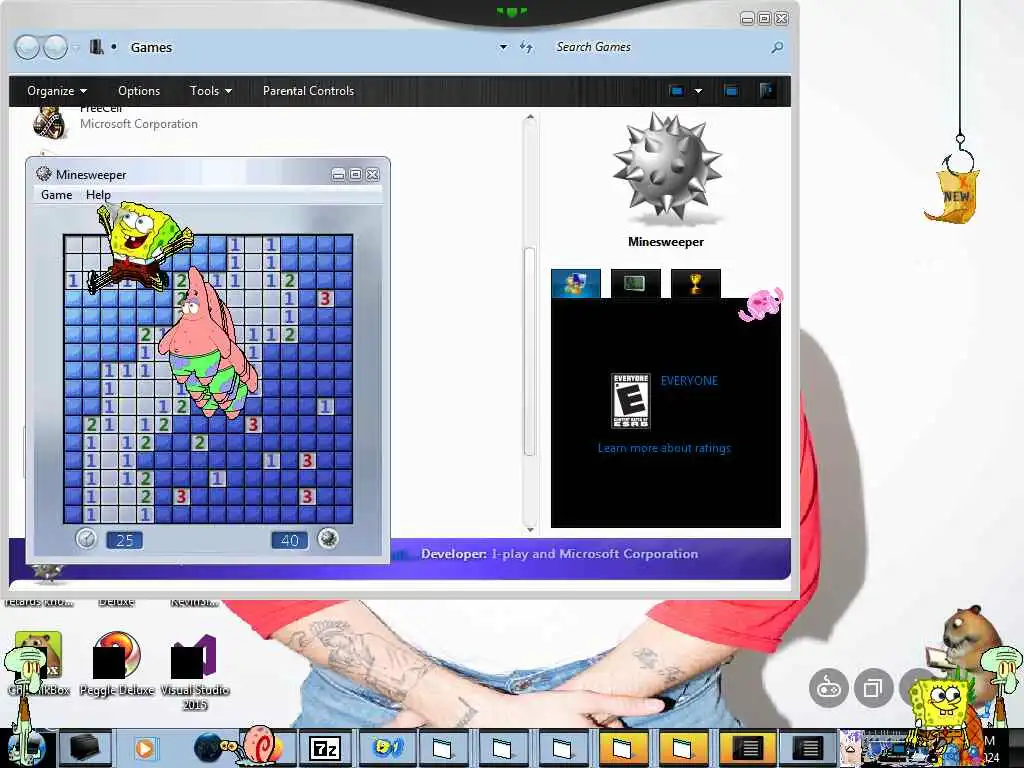Click the mine icon beside the counter
Viewport: 1024px width, 768px height.
point(328,538)
